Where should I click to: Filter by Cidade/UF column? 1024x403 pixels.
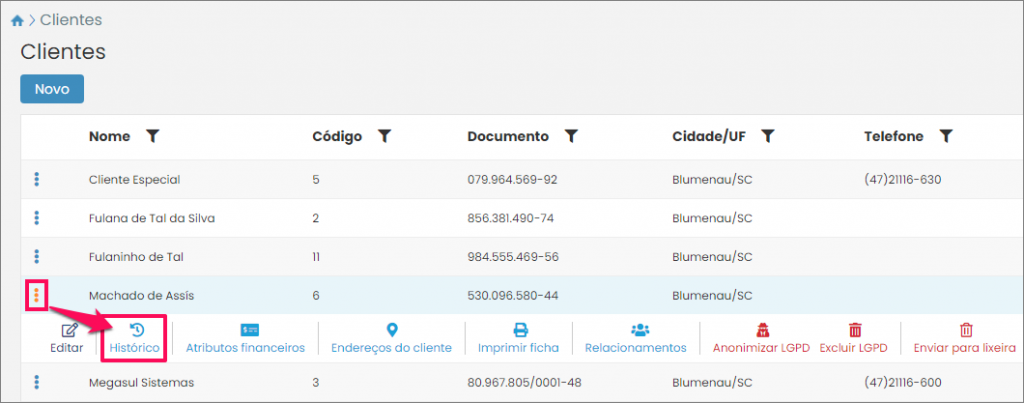click(x=768, y=136)
